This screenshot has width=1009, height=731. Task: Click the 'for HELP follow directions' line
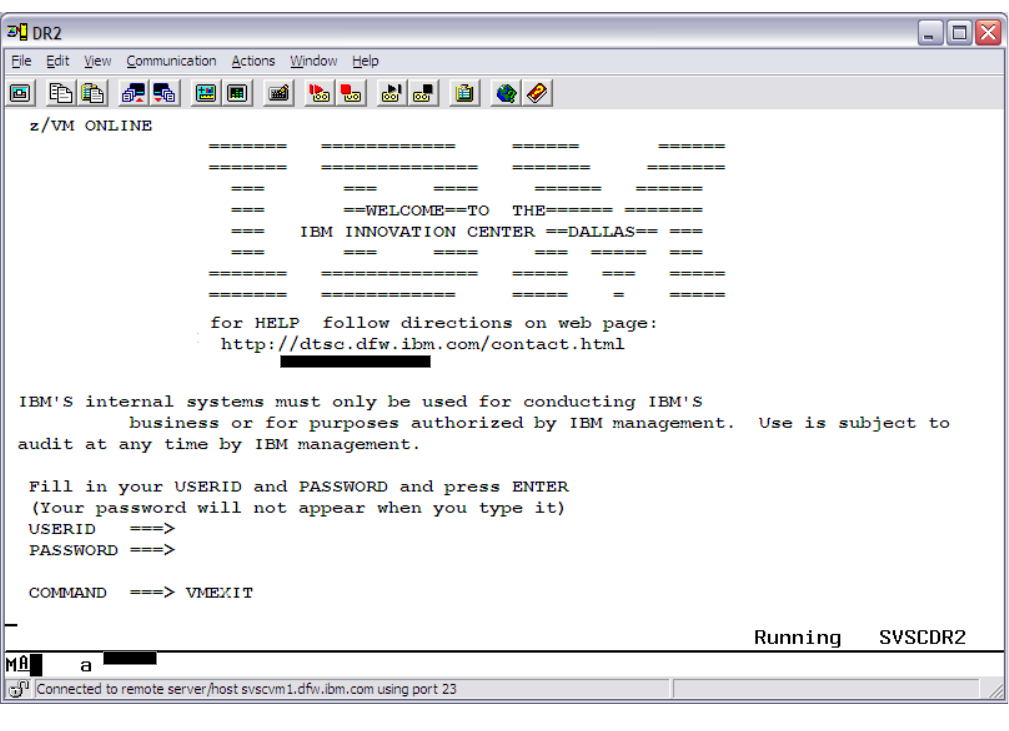pos(434,323)
